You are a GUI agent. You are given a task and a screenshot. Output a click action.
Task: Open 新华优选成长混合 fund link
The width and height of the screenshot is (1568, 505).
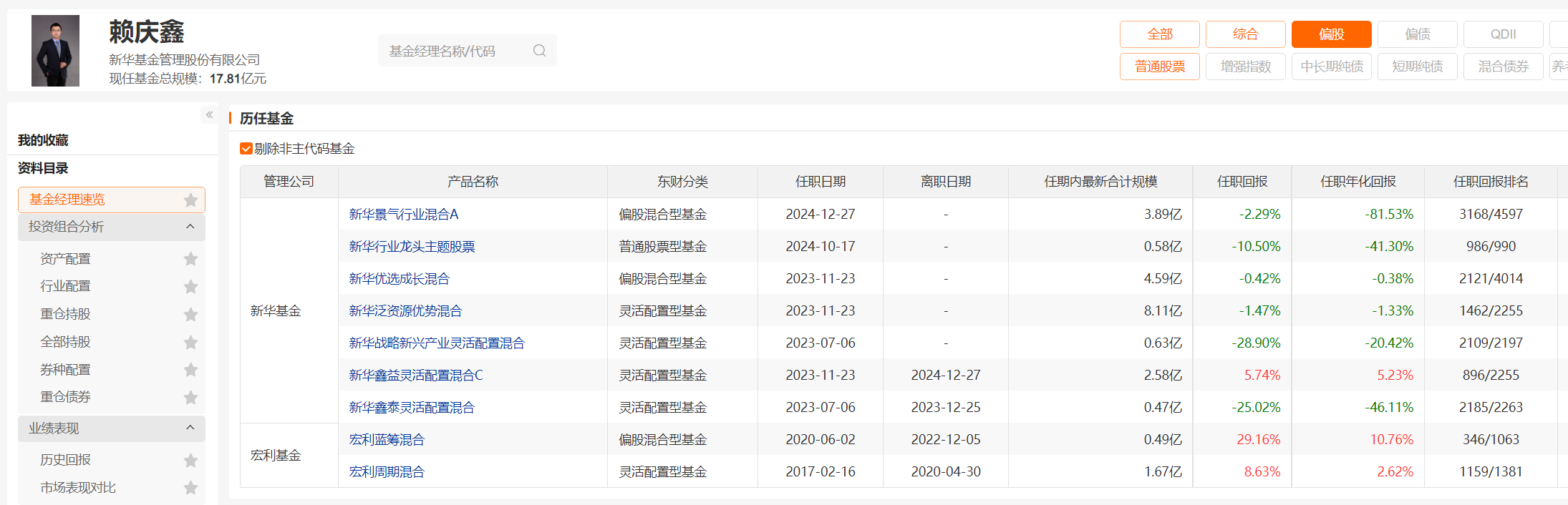click(399, 278)
